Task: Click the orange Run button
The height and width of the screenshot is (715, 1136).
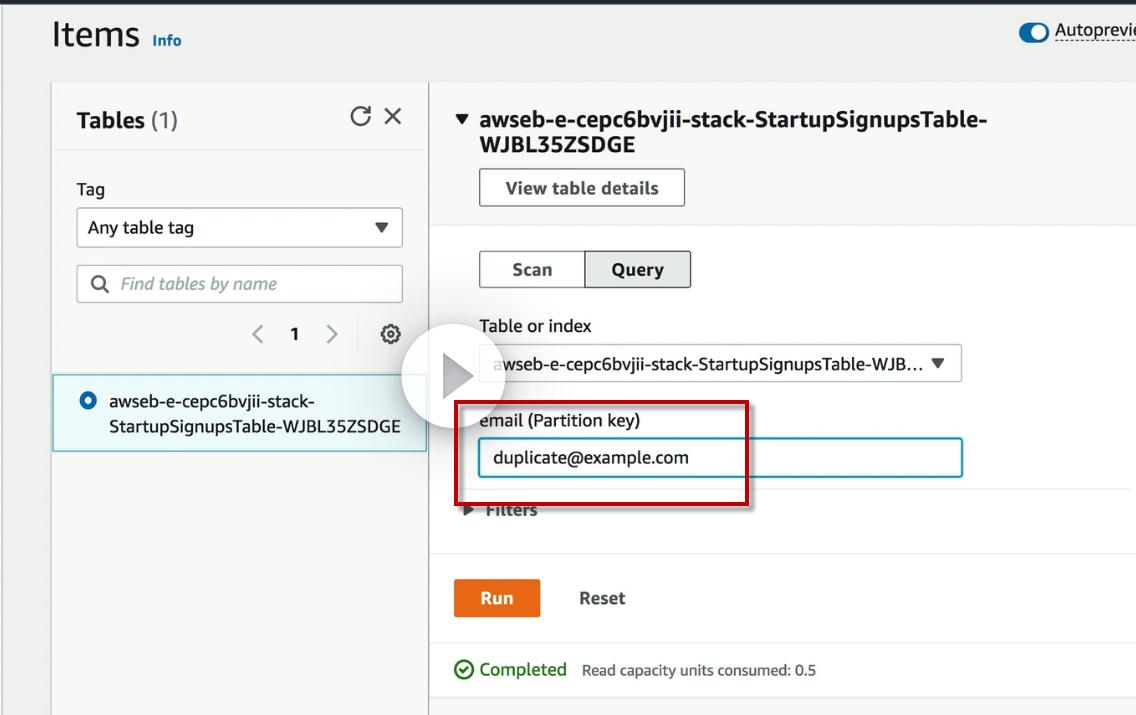Action: [x=497, y=598]
